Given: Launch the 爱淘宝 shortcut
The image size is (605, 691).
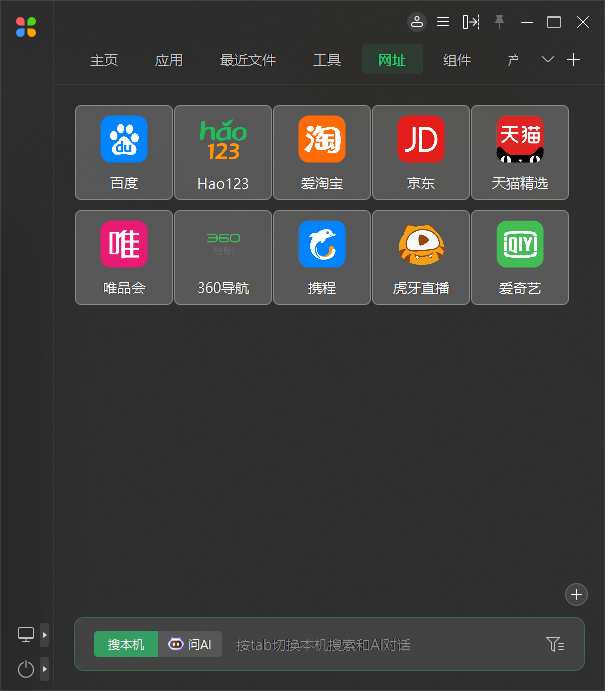Looking at the screenshot, I should [x=322, y=152].
